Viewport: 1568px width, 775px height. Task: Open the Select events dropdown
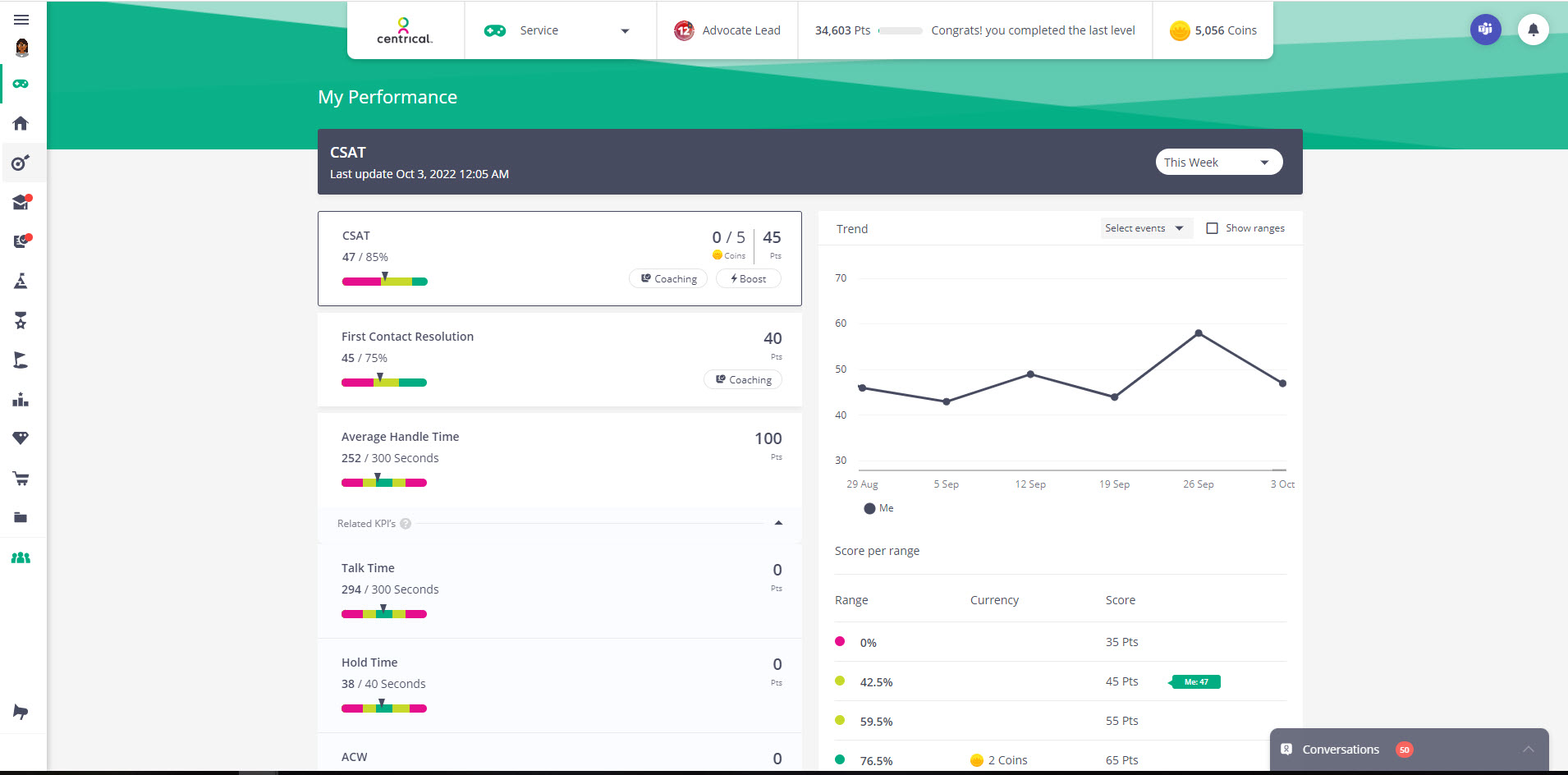pos(1146,227)
